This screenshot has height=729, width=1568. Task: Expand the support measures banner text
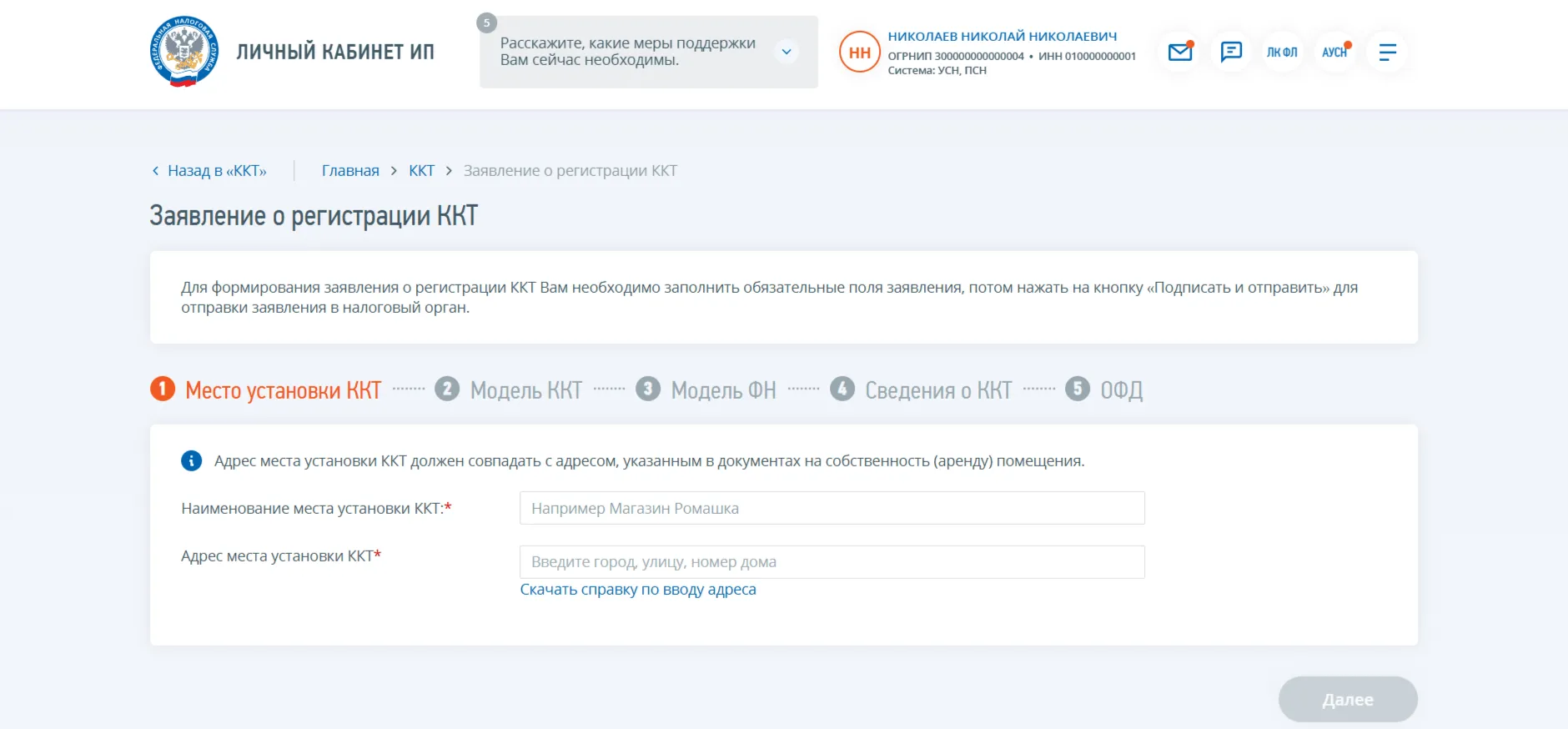pyautogui.click(x=627, y=52)
